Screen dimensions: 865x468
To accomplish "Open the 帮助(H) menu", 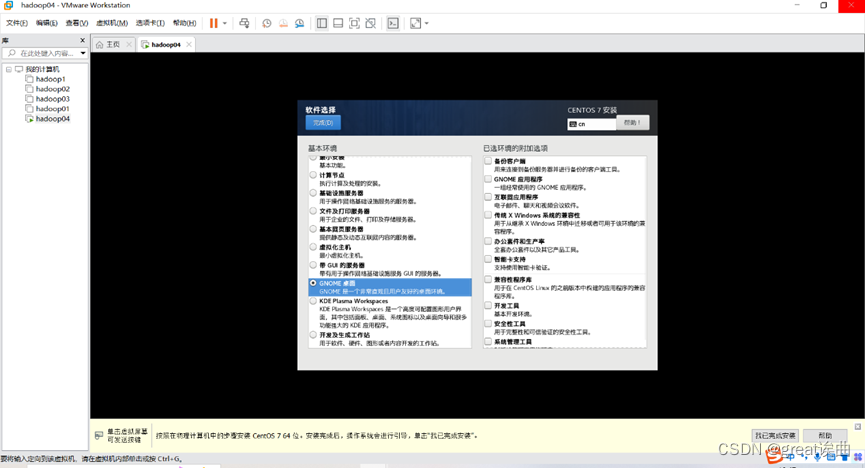I will point(184,23).
